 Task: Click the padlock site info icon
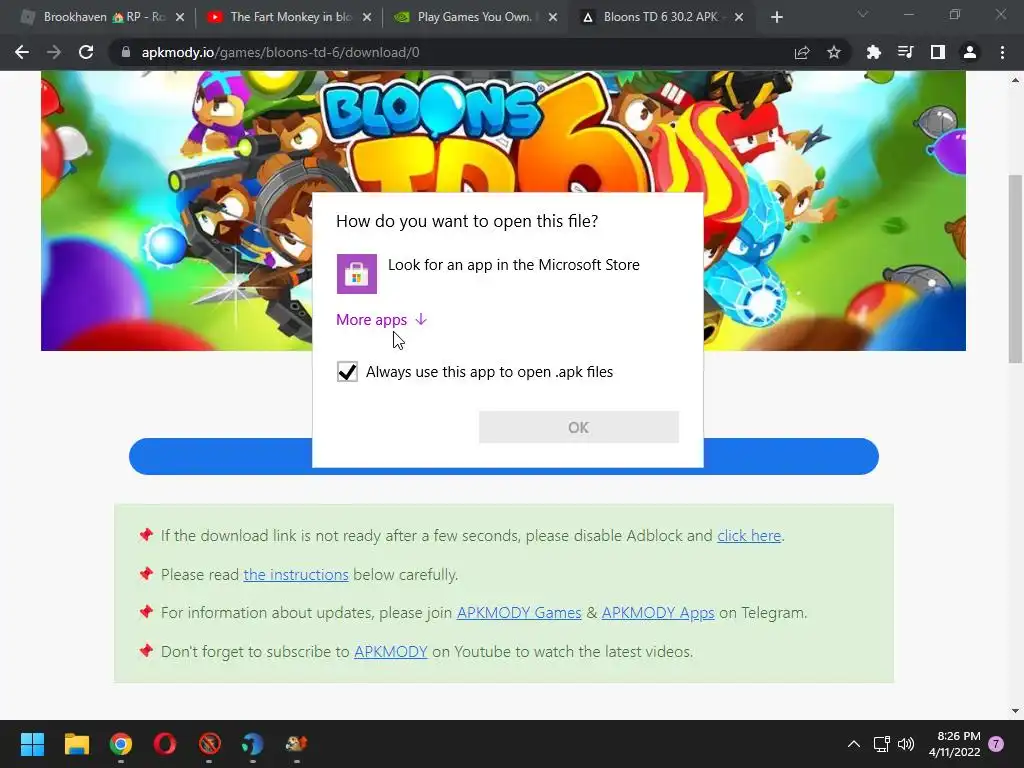125,52
